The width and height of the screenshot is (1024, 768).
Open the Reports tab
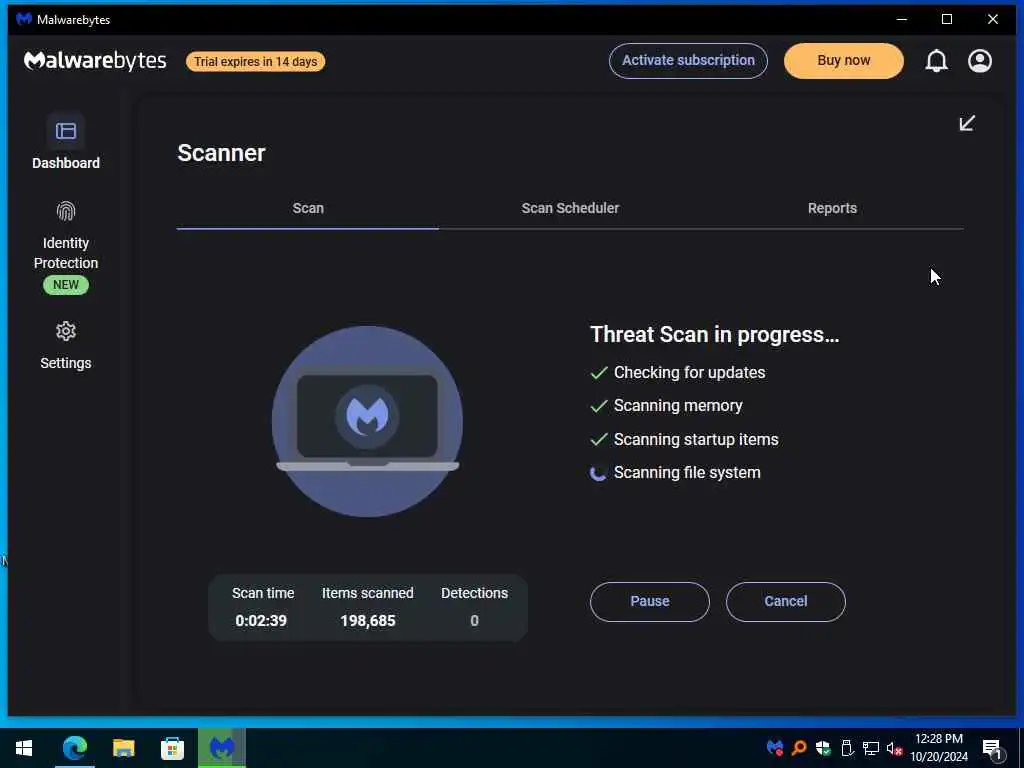[832, 208]
